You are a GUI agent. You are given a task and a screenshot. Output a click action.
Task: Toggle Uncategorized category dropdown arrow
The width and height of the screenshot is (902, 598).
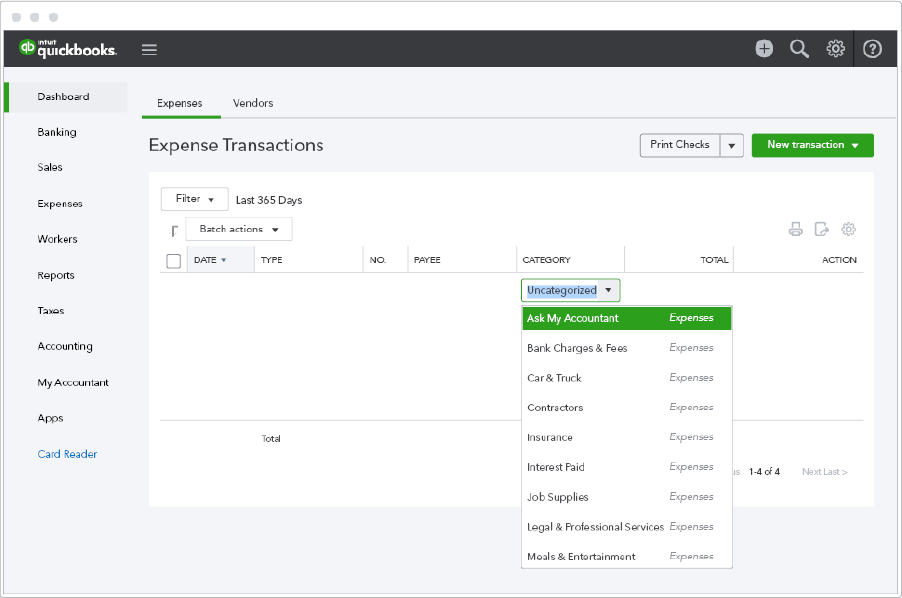(x=608, y=290)
